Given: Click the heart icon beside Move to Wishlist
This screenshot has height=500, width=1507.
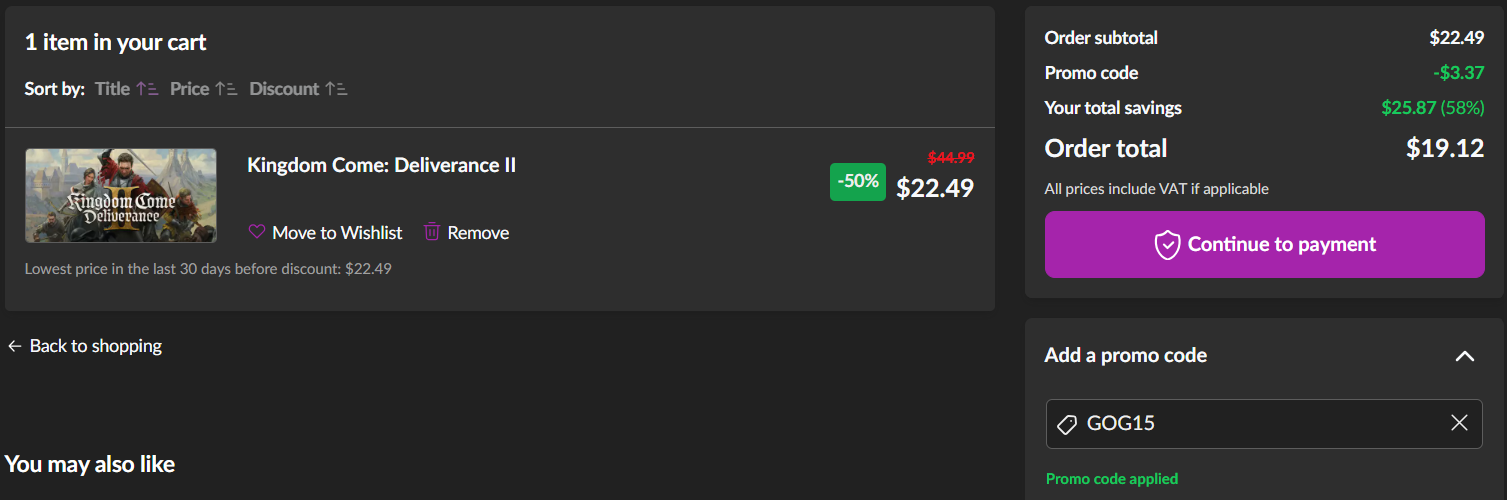Looking at the screenshot, I should point(257,232).
